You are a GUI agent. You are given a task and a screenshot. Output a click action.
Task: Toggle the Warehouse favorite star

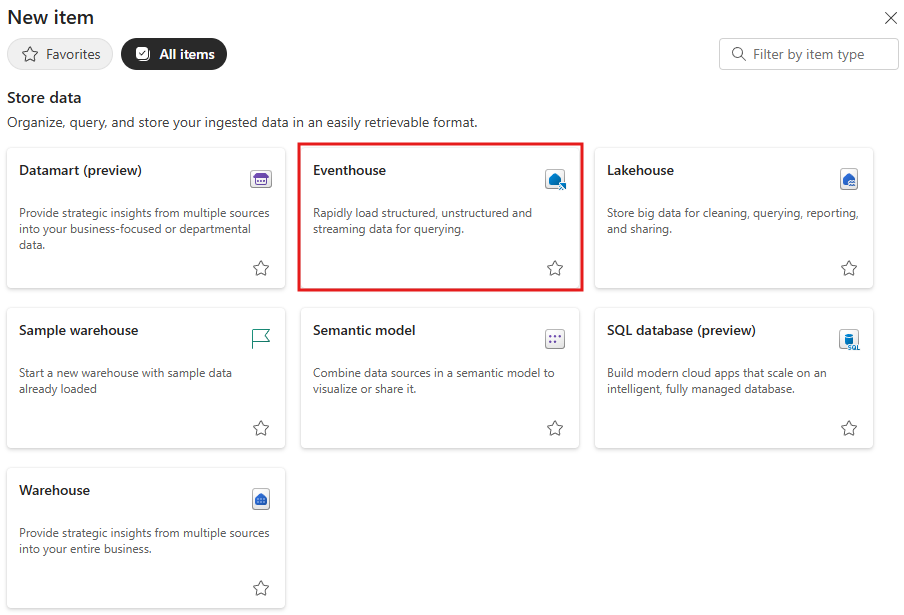(261, 588)
